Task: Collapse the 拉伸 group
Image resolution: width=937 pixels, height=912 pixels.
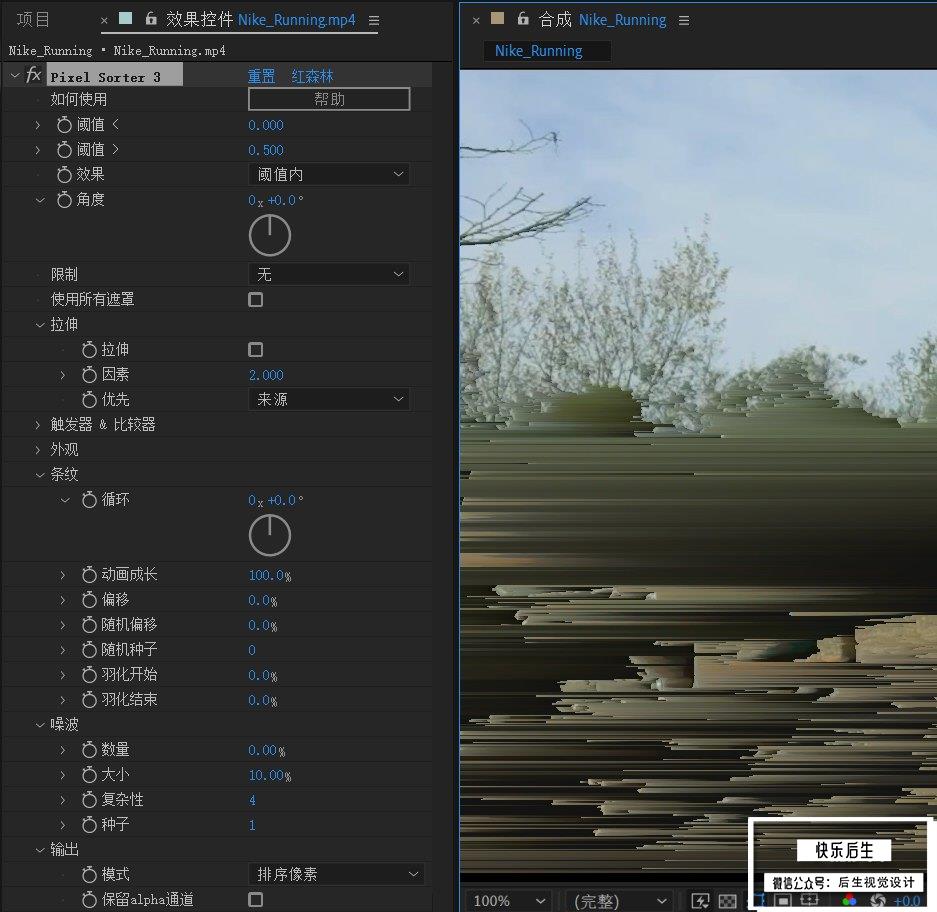Action: [x=39, y=325]
